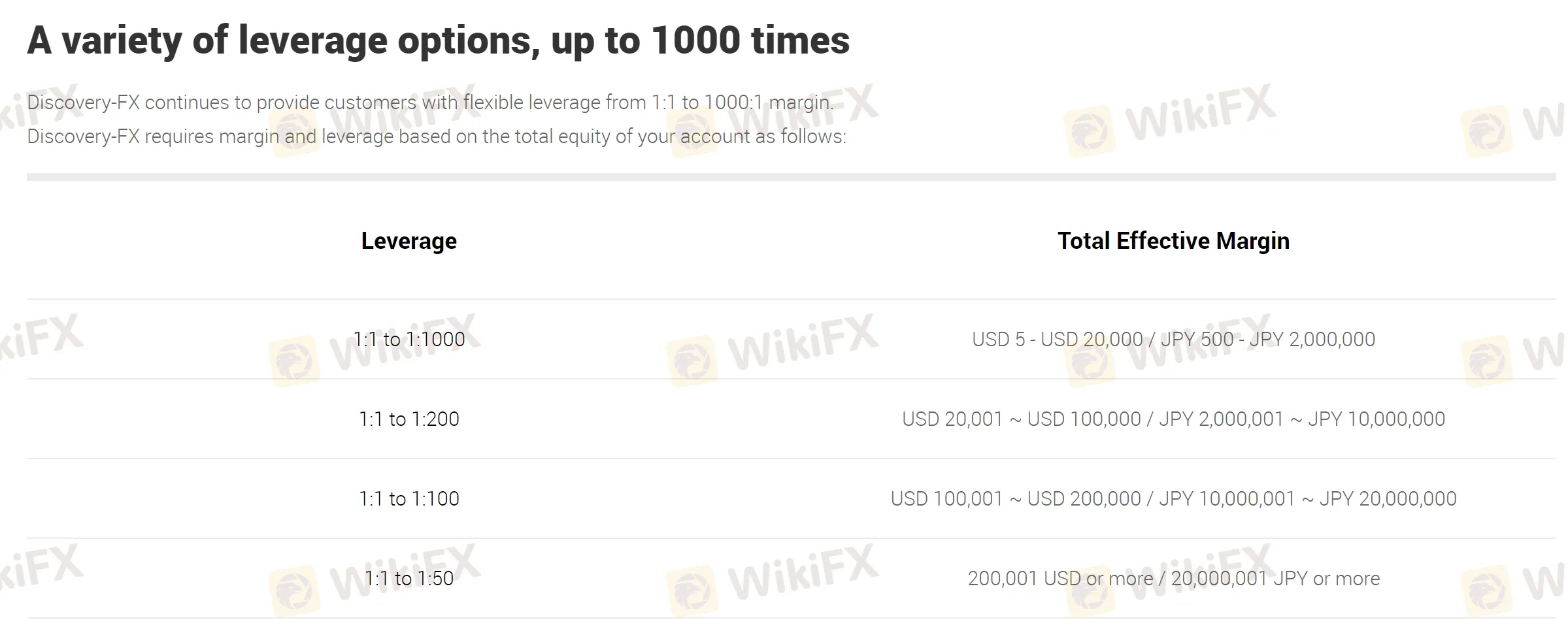Click the thick gray divider bar above the table
Image resolution: width=1568 pixels, height=629 pixels.
(x=791, y=177)
